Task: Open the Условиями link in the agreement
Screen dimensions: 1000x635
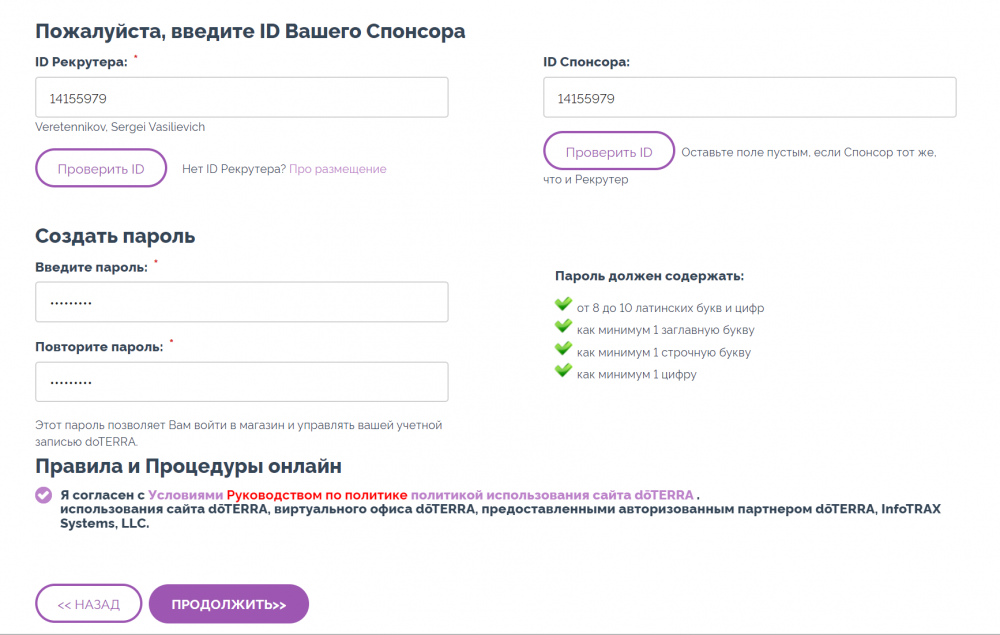Action: (186, 495)
